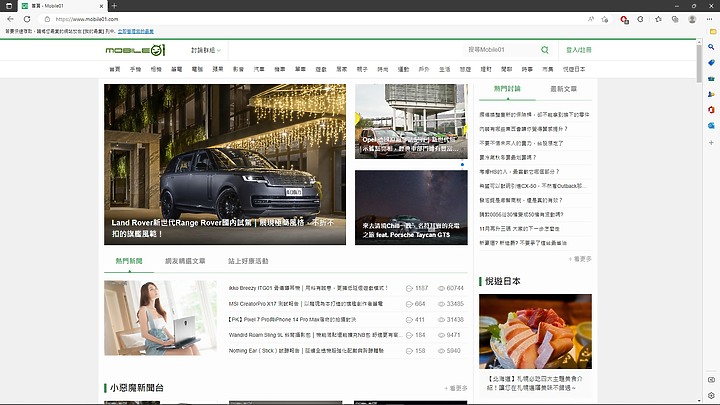
Task: Open the ikko Breezy ITG01 article link
Action: coord(308,288)
